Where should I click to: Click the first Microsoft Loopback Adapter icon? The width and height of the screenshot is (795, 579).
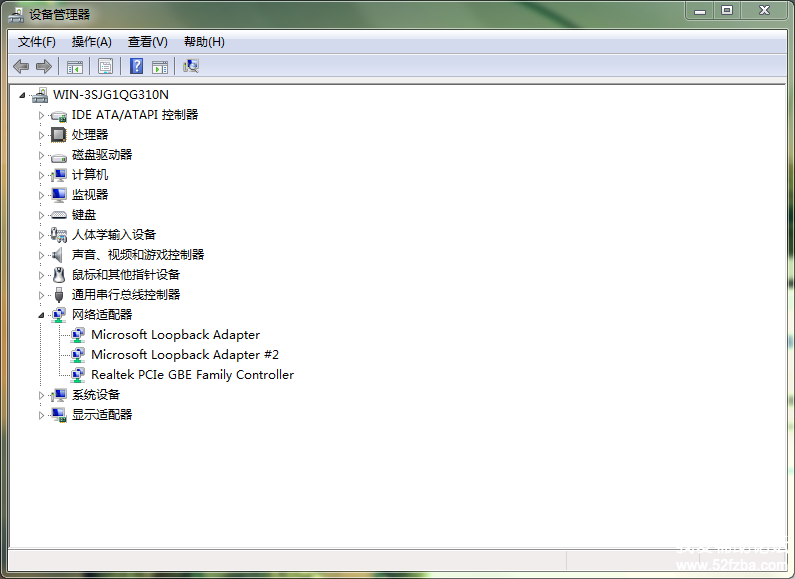point(78,335)
